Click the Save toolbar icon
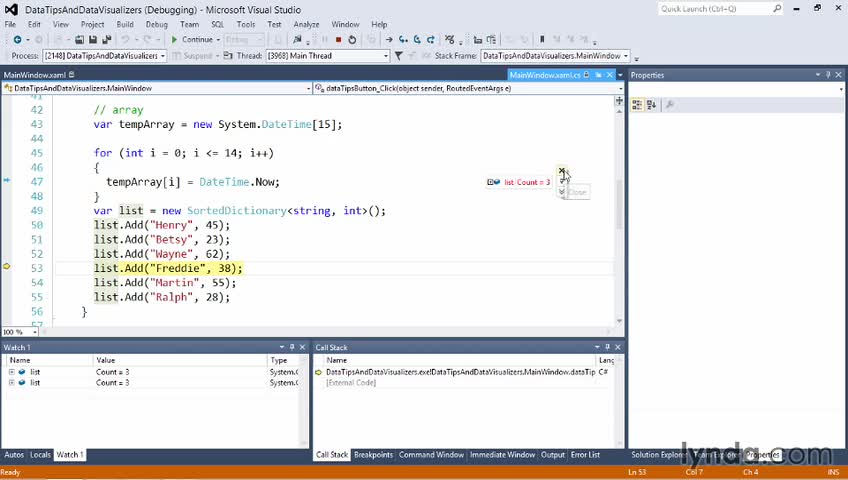Viewport: 848px width, 480px height. 92,39
